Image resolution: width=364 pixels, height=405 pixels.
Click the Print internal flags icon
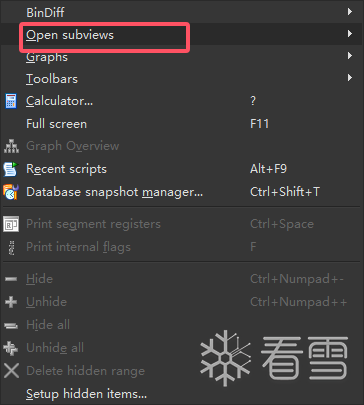coord(12,247)
